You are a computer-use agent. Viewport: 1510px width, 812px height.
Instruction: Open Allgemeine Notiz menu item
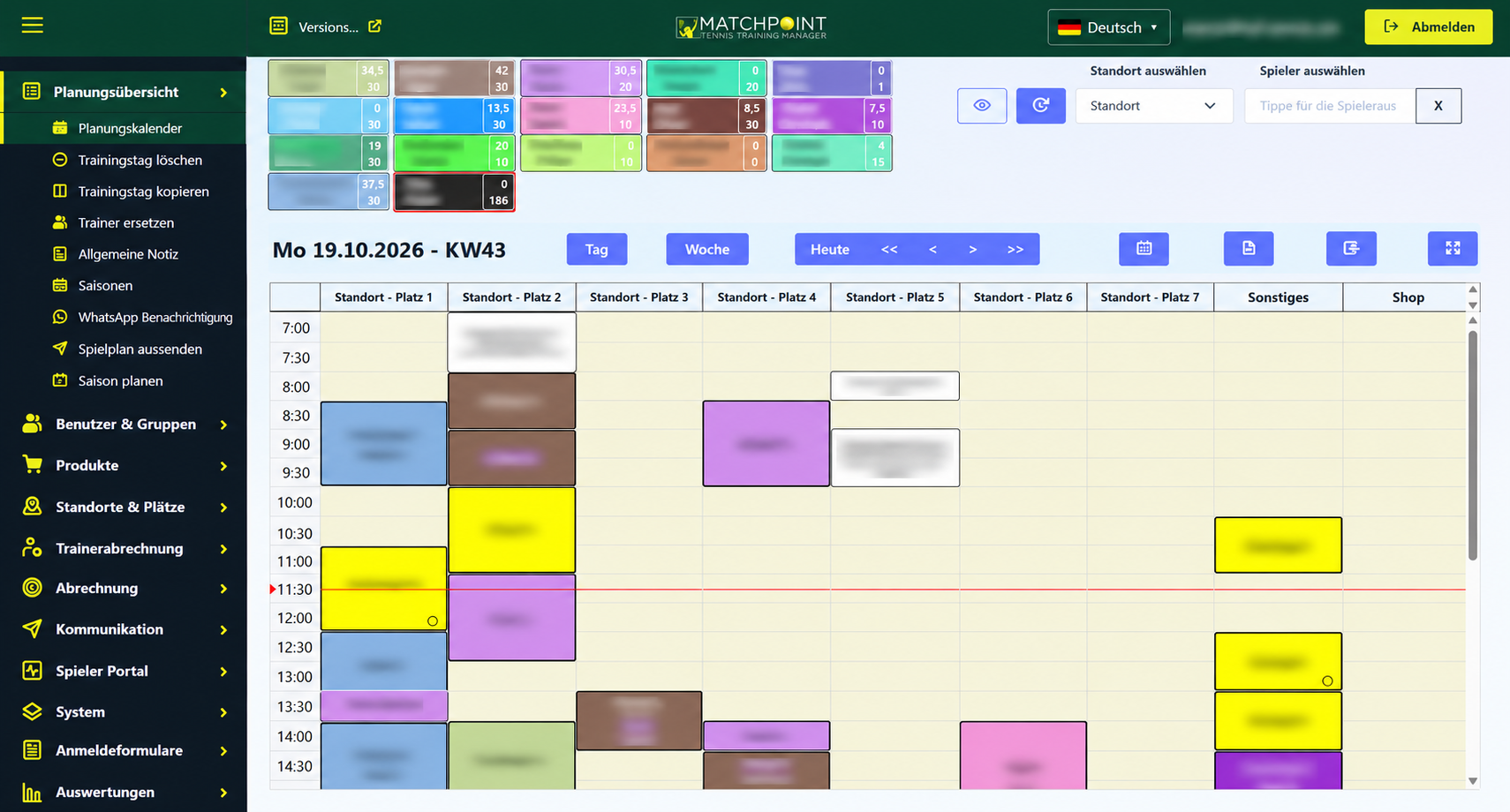pyautogui.click(x=128, y=254)
